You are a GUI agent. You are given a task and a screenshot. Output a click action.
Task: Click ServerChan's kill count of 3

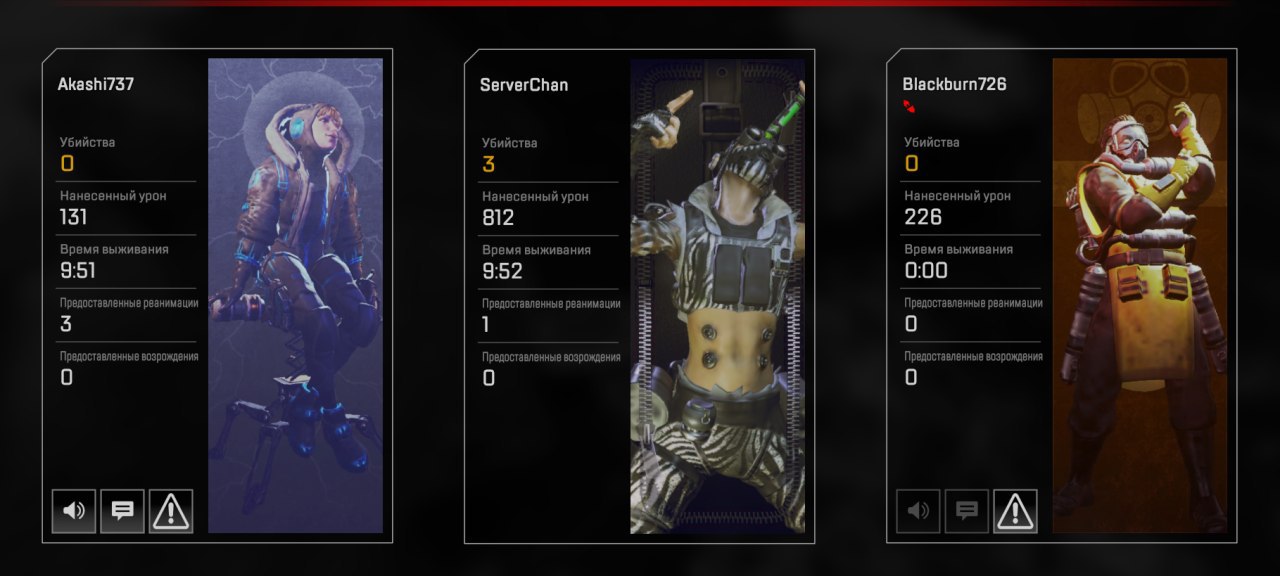488,164
